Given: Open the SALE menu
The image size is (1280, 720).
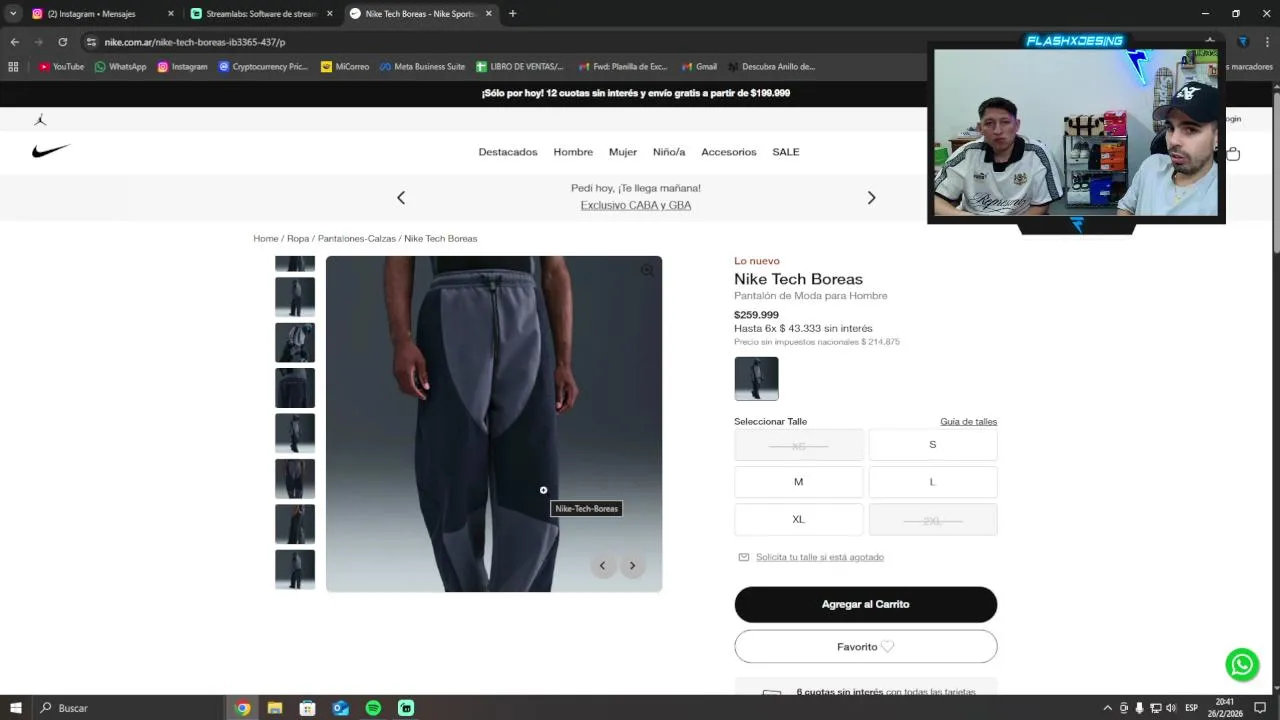Looking at the screenshot, I should [x=786, y=152].
